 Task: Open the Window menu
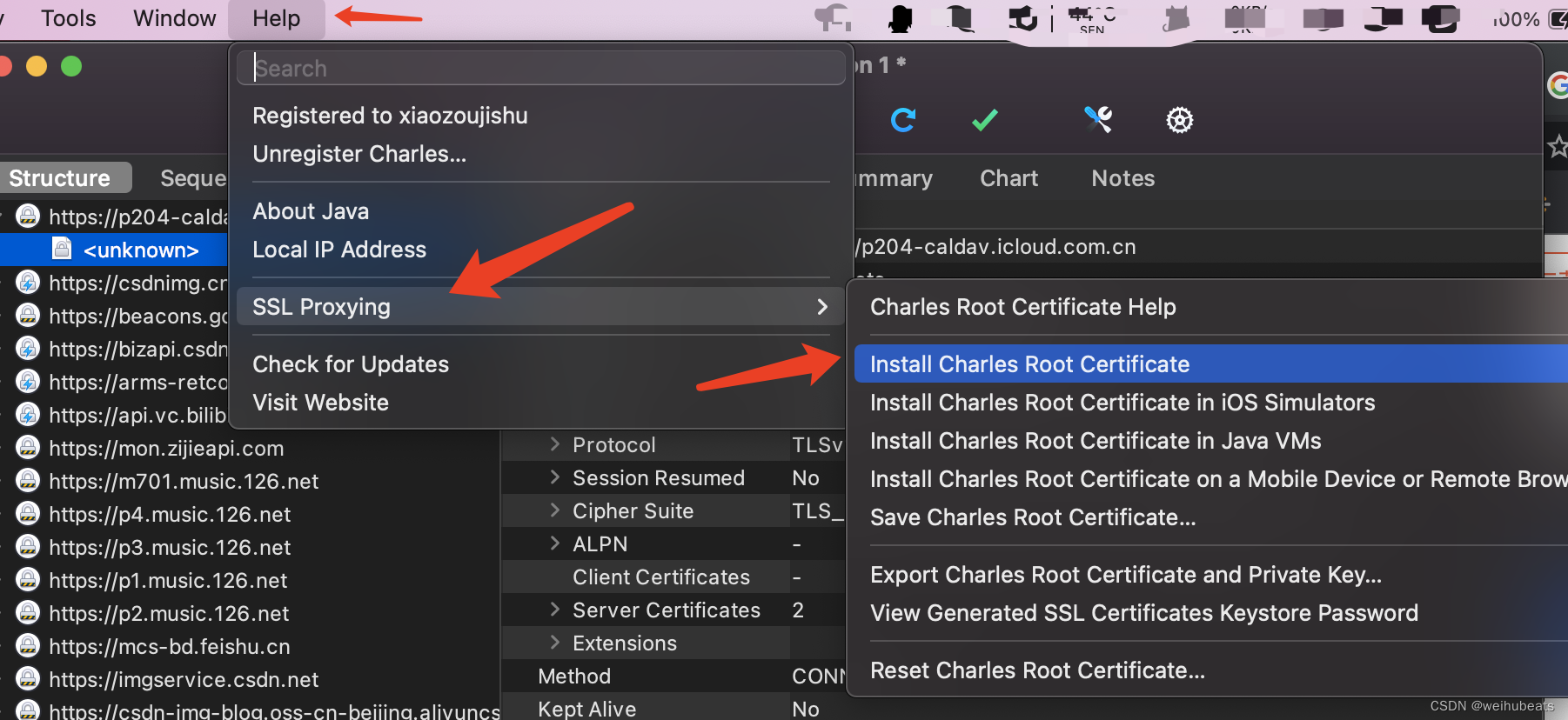174,18
